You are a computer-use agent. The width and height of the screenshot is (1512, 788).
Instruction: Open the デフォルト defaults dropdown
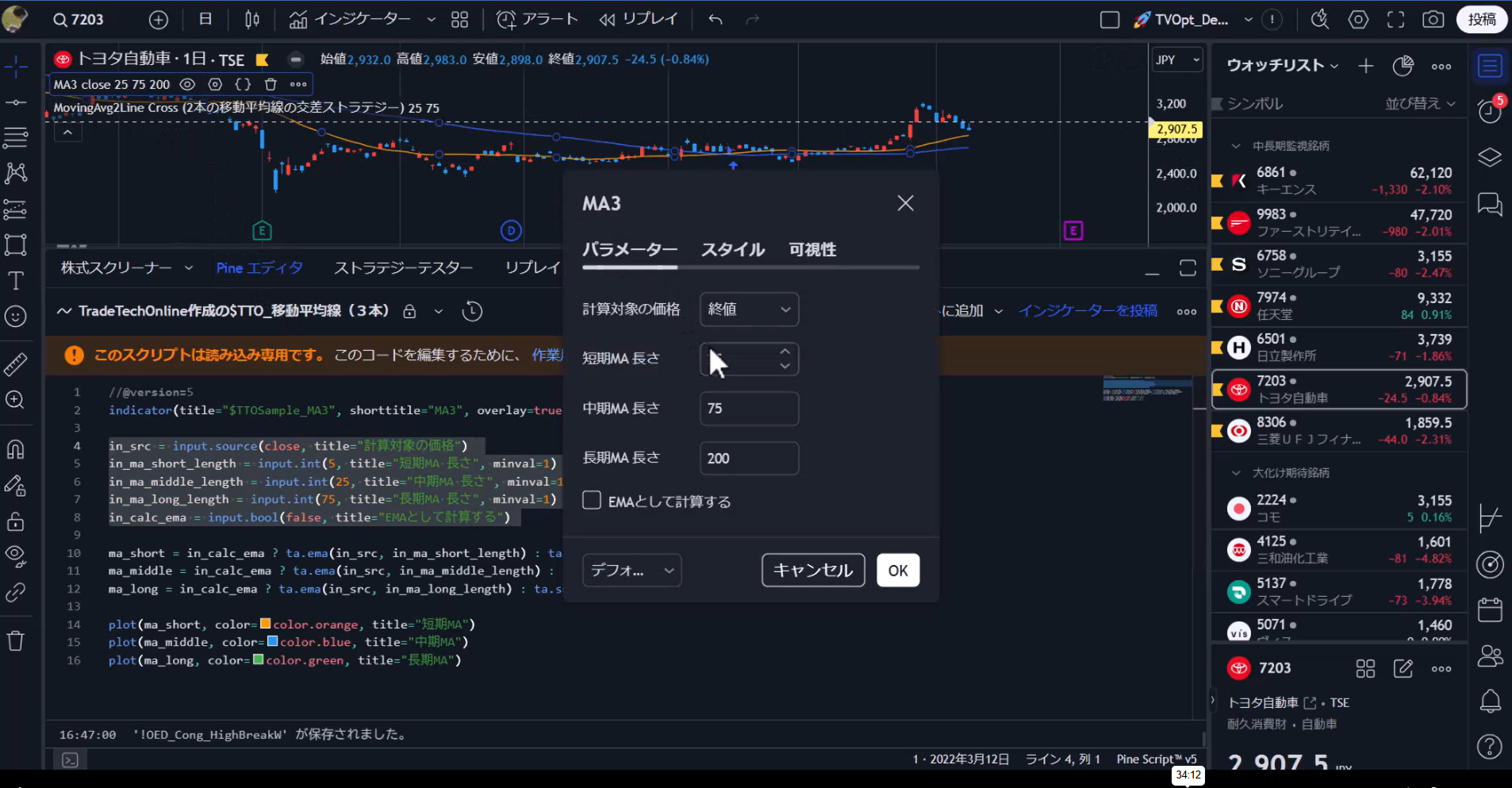pos(631,571)
